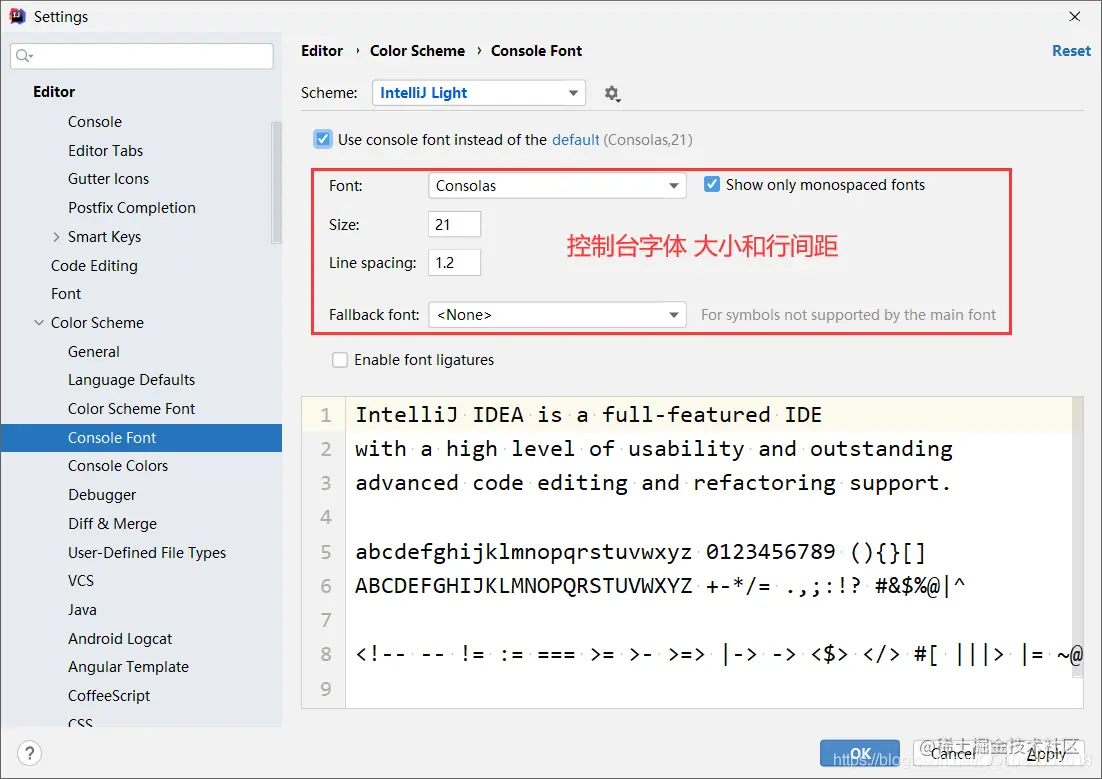
Task: Select VCS color scheme item
Action: pyautogui.click(x=81, y=581)
